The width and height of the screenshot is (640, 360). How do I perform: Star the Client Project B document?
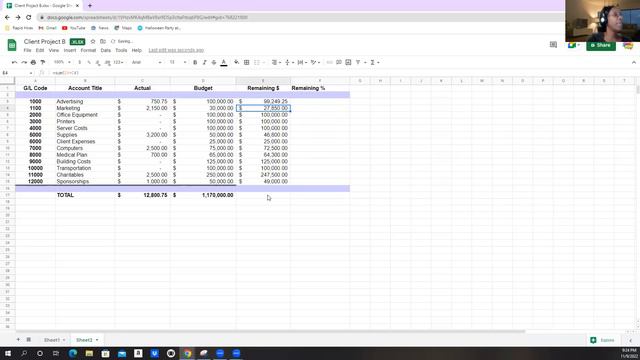click(93, 42)
